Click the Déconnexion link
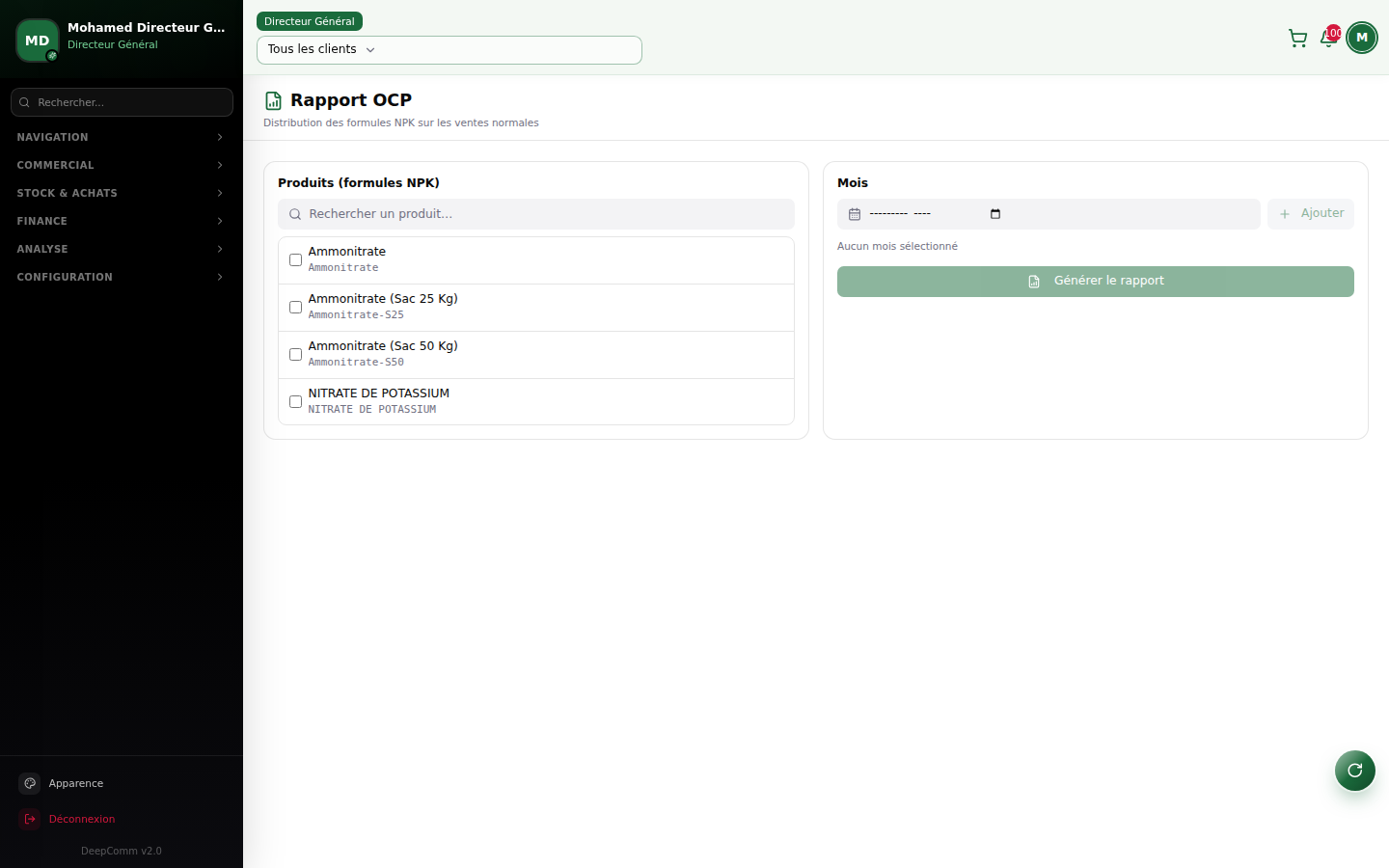The height and width of the screenshot is (868, 1389). pos(122,819)
